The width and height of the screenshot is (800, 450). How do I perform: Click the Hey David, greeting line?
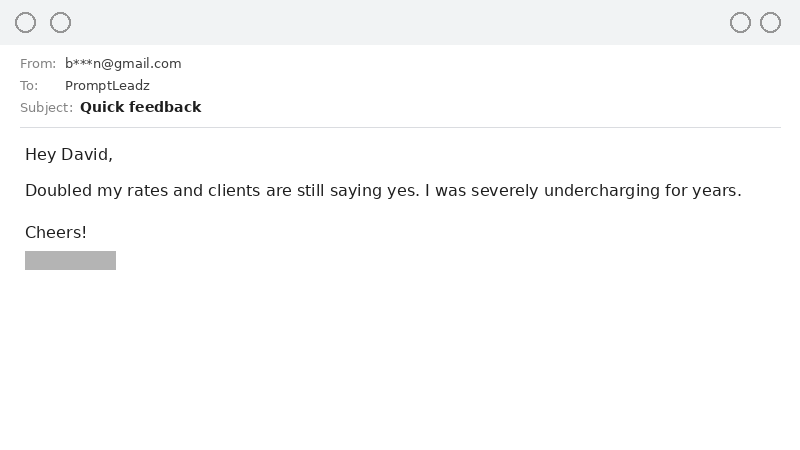(x=69, y=154)
